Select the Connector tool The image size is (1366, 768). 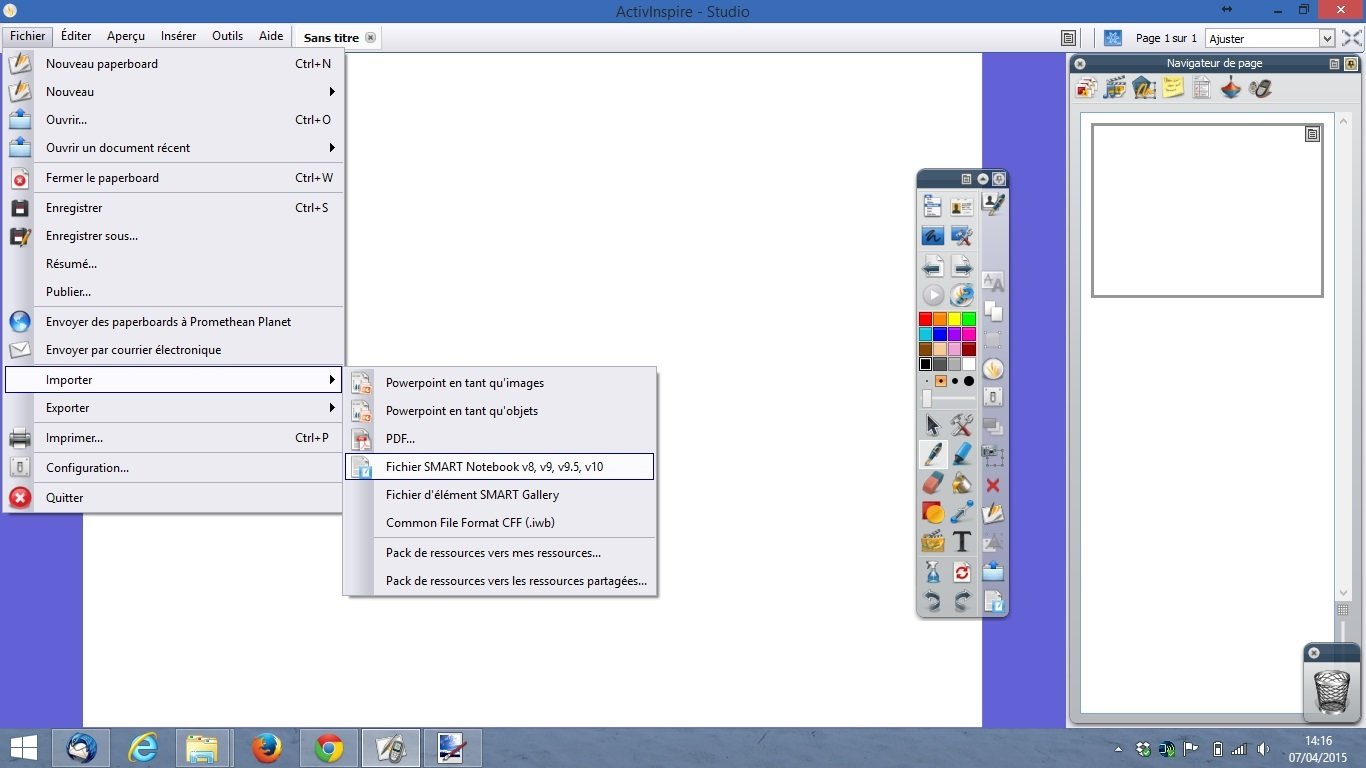click(962, 513)
